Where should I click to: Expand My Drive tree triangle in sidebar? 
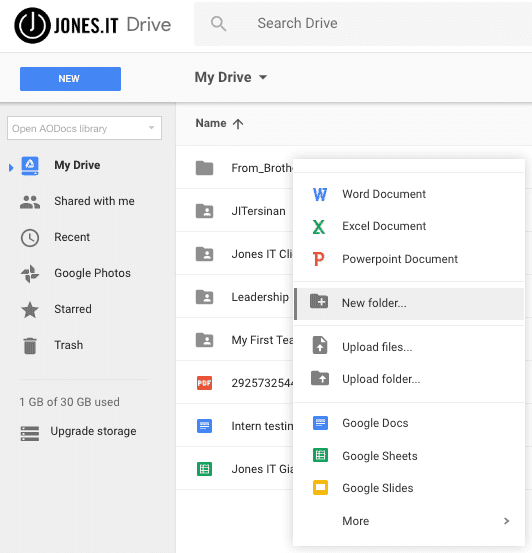tap(11, 168)
